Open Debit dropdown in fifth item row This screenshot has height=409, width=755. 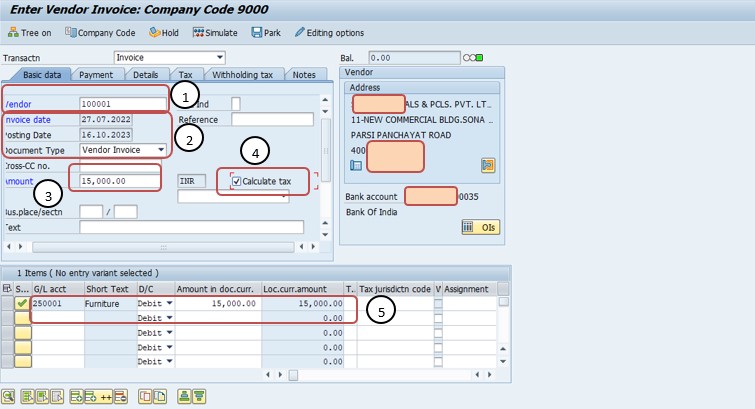click(169, 361)
